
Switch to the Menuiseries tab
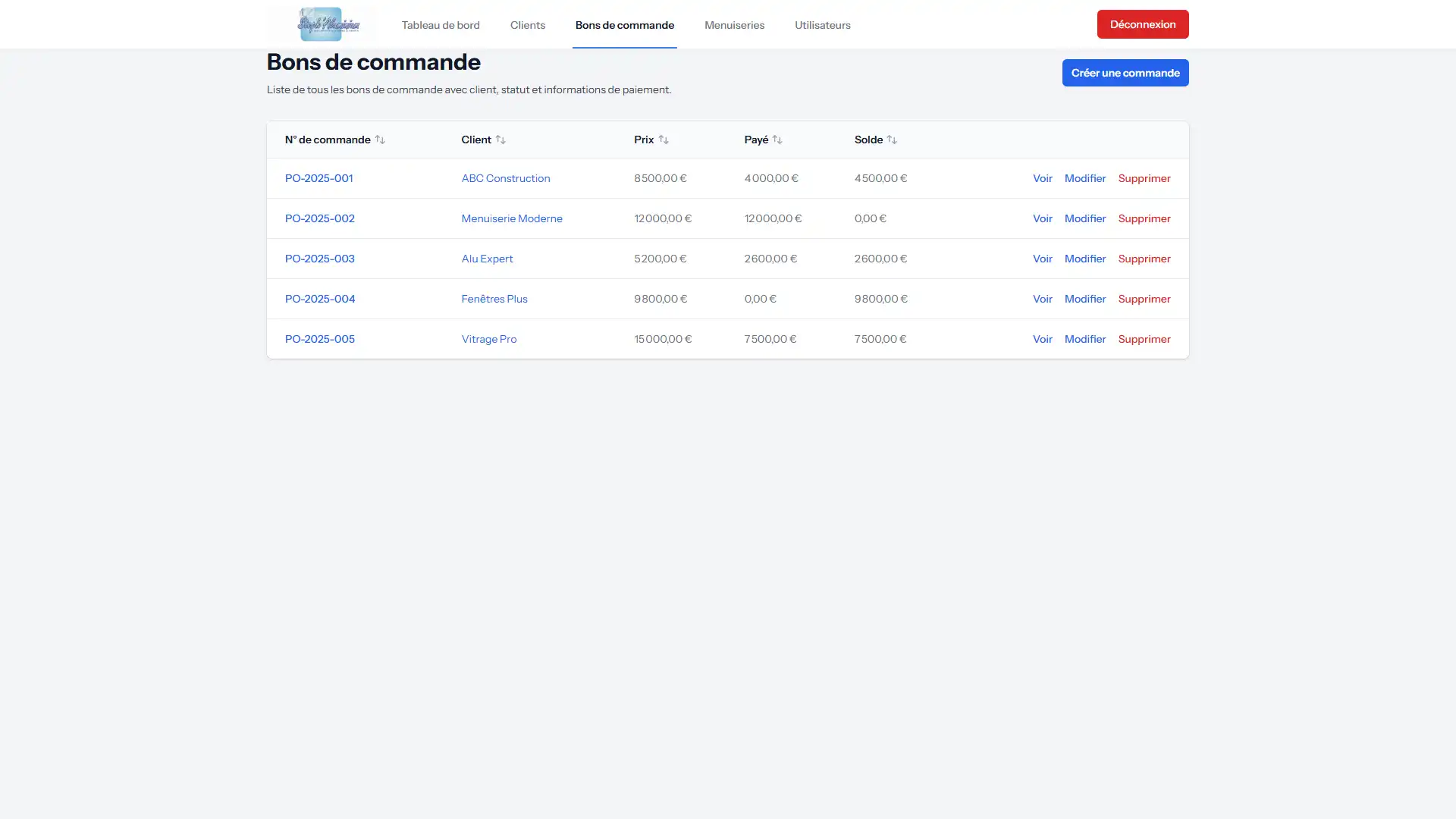734,25
